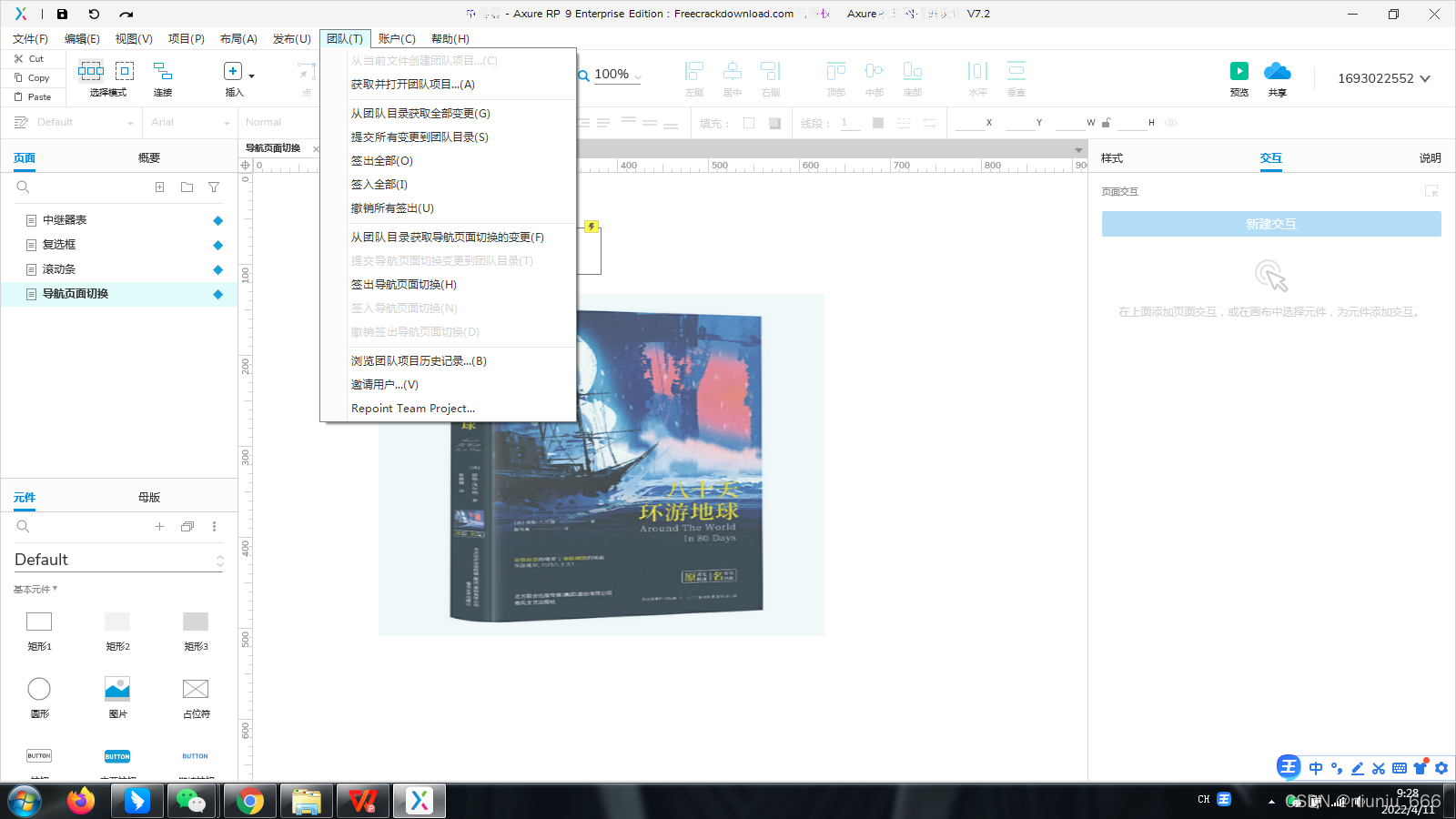1456x819 pixels.
Task: Click the search icon in pages panel
Action: (x=24, y=187)
